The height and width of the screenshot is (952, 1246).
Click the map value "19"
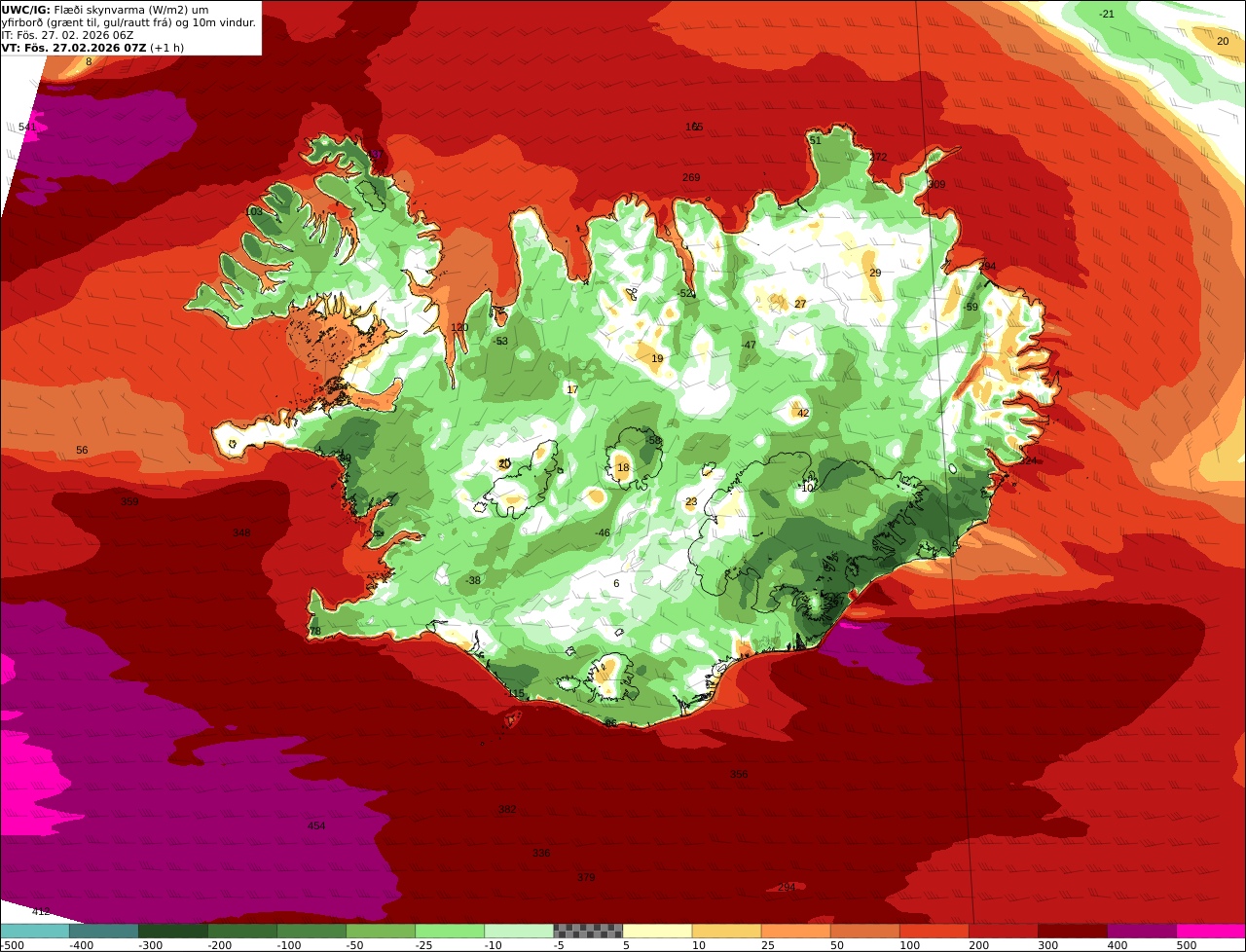click(657, 358)
